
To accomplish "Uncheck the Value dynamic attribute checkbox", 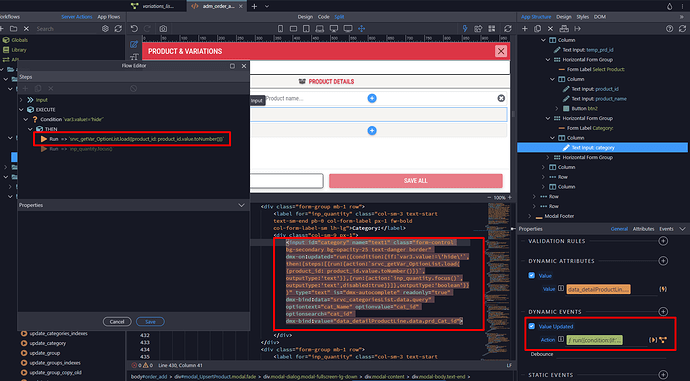I will (x=532, y=275).
